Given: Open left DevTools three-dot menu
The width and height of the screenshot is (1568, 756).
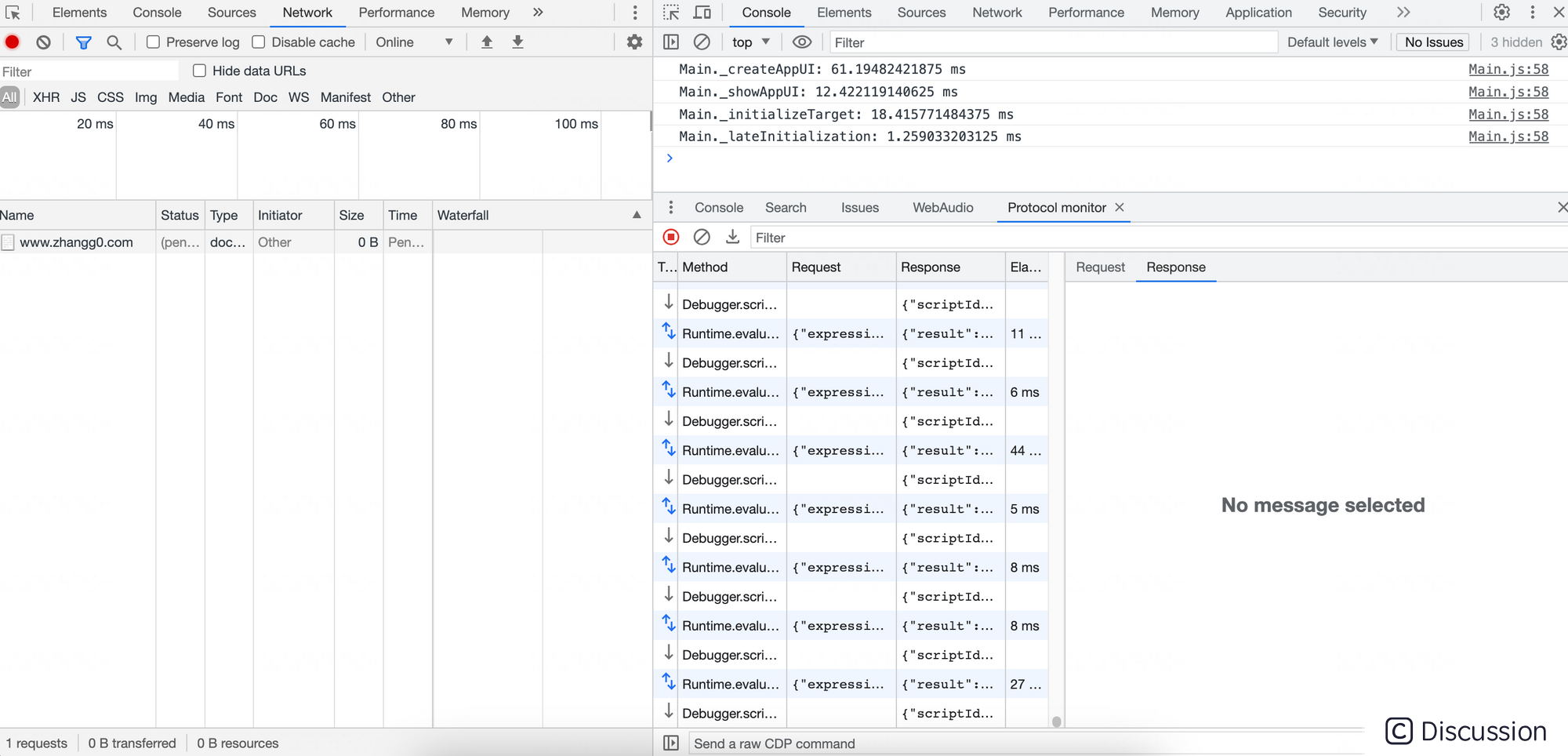Looking at the screenshot, I should 635,13.
